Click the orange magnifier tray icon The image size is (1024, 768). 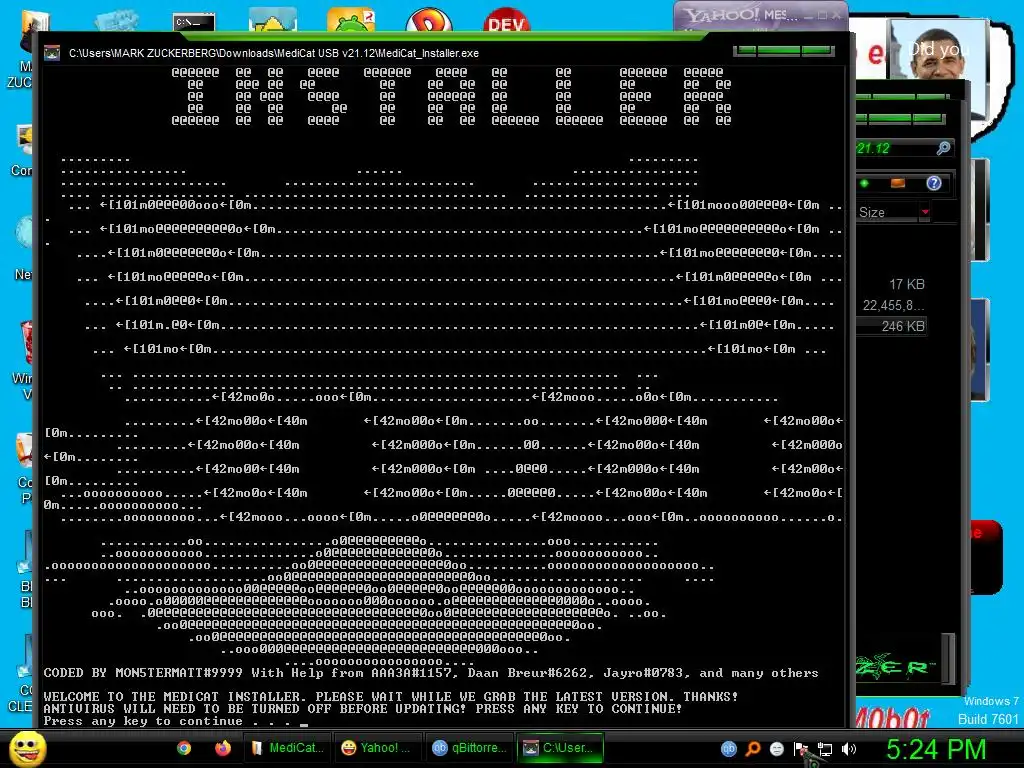pos(752,748)
